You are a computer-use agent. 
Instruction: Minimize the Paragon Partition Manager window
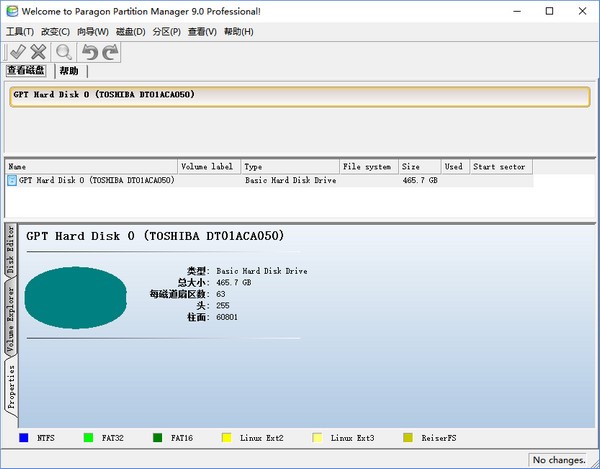coord(517,11)
